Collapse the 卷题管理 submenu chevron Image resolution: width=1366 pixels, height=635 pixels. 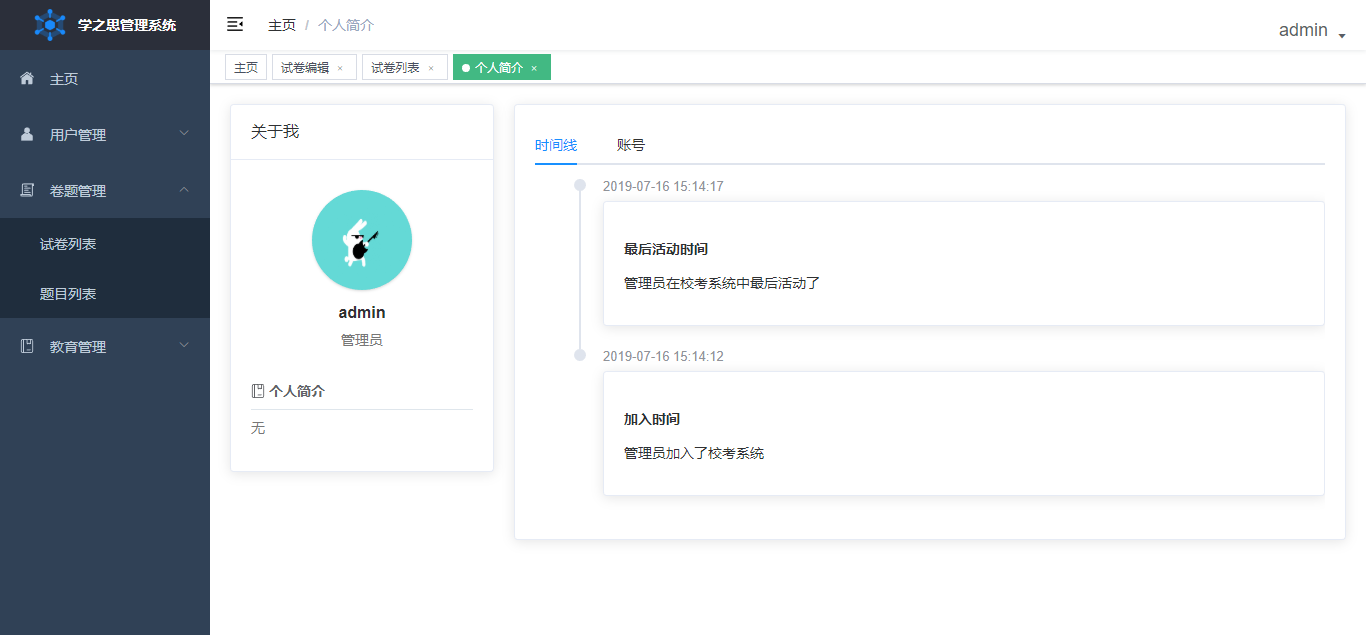pos(184,189)
